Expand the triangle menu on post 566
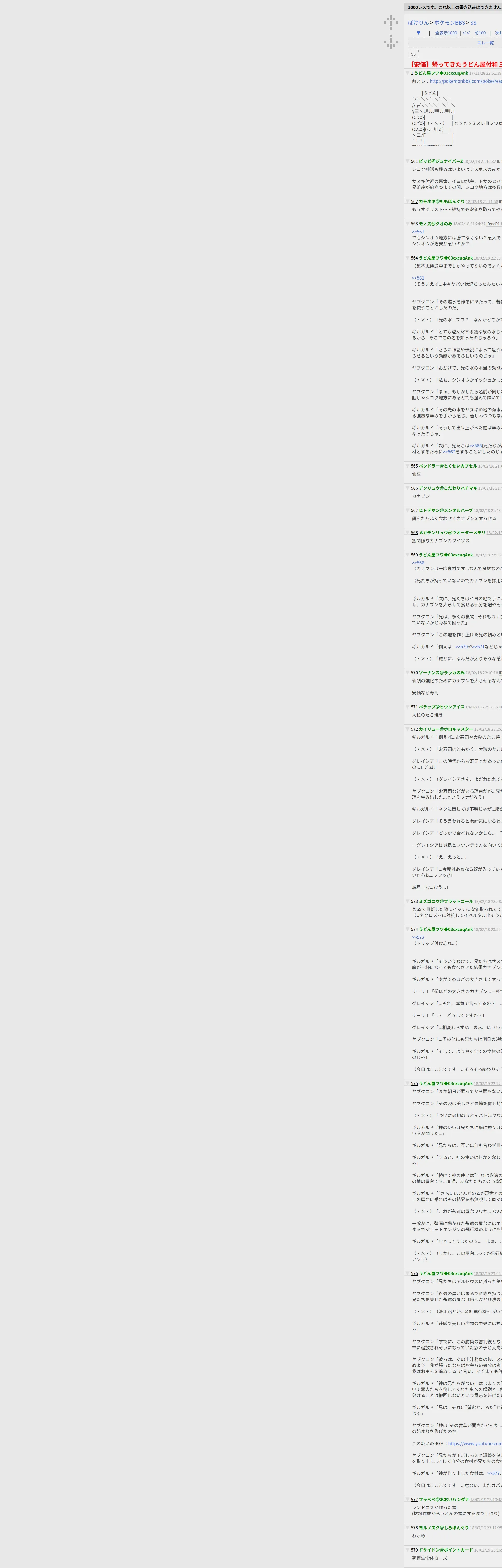Viewport: 502px width, 1568px height. (x=408, y=488)
